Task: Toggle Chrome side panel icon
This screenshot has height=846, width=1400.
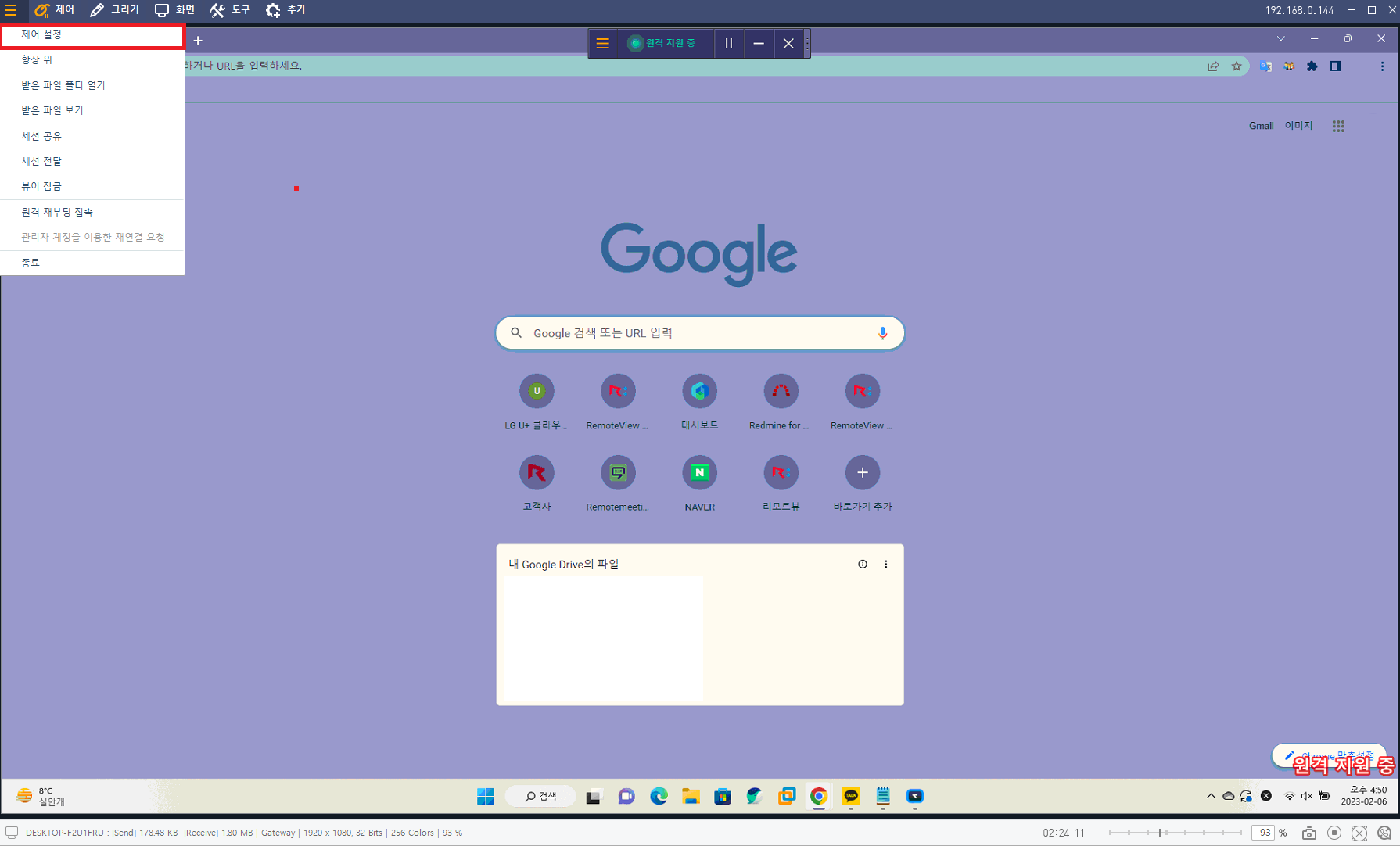Action: click(x=1336, y=66)
